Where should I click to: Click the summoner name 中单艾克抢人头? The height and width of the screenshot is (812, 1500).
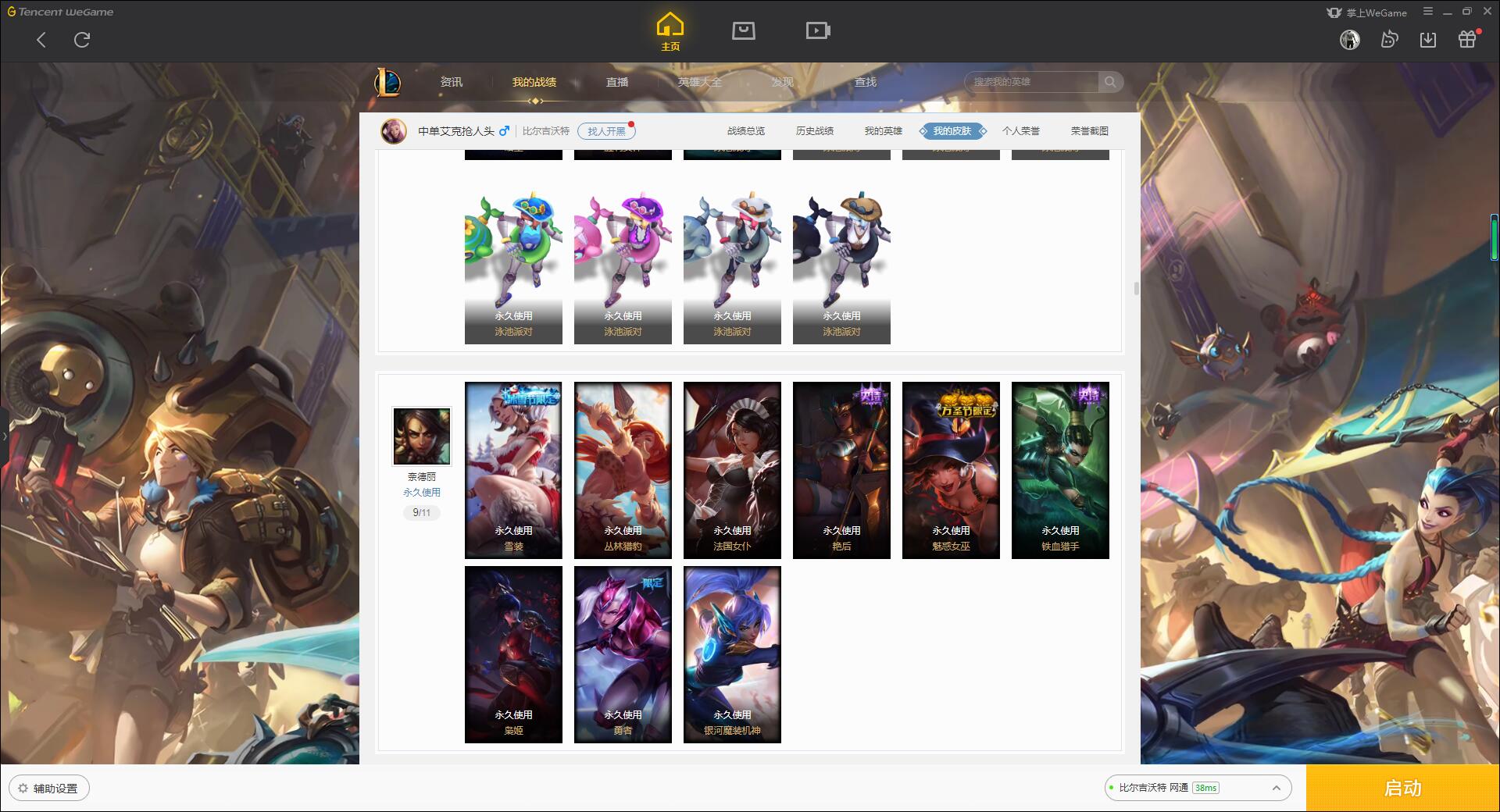(456, 131)
